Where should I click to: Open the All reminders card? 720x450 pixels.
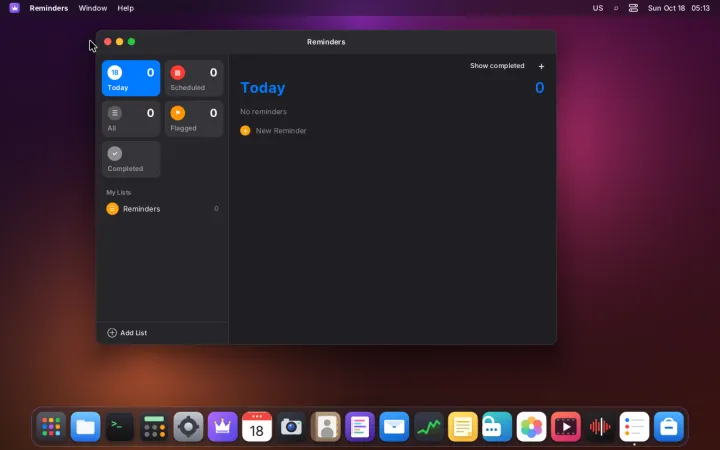(131, 118)
